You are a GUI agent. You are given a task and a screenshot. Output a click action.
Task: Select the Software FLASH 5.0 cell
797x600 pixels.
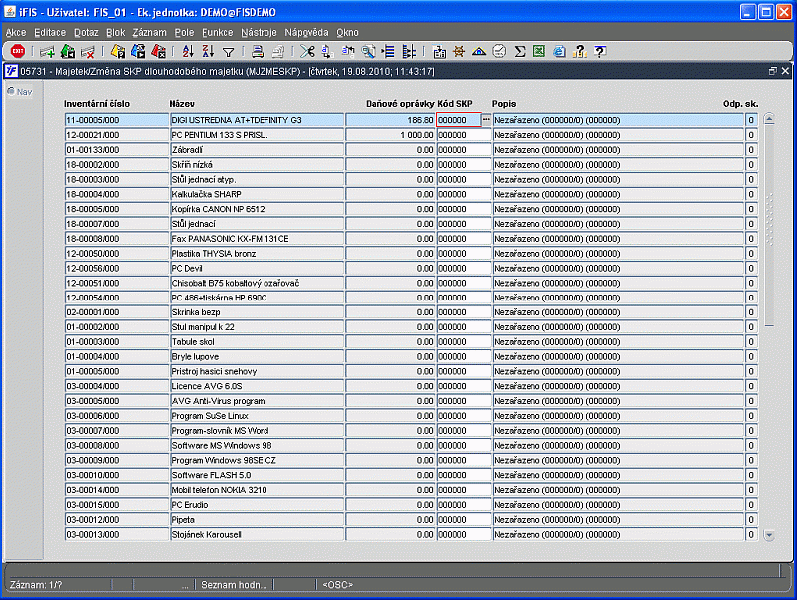click(257, 475)
